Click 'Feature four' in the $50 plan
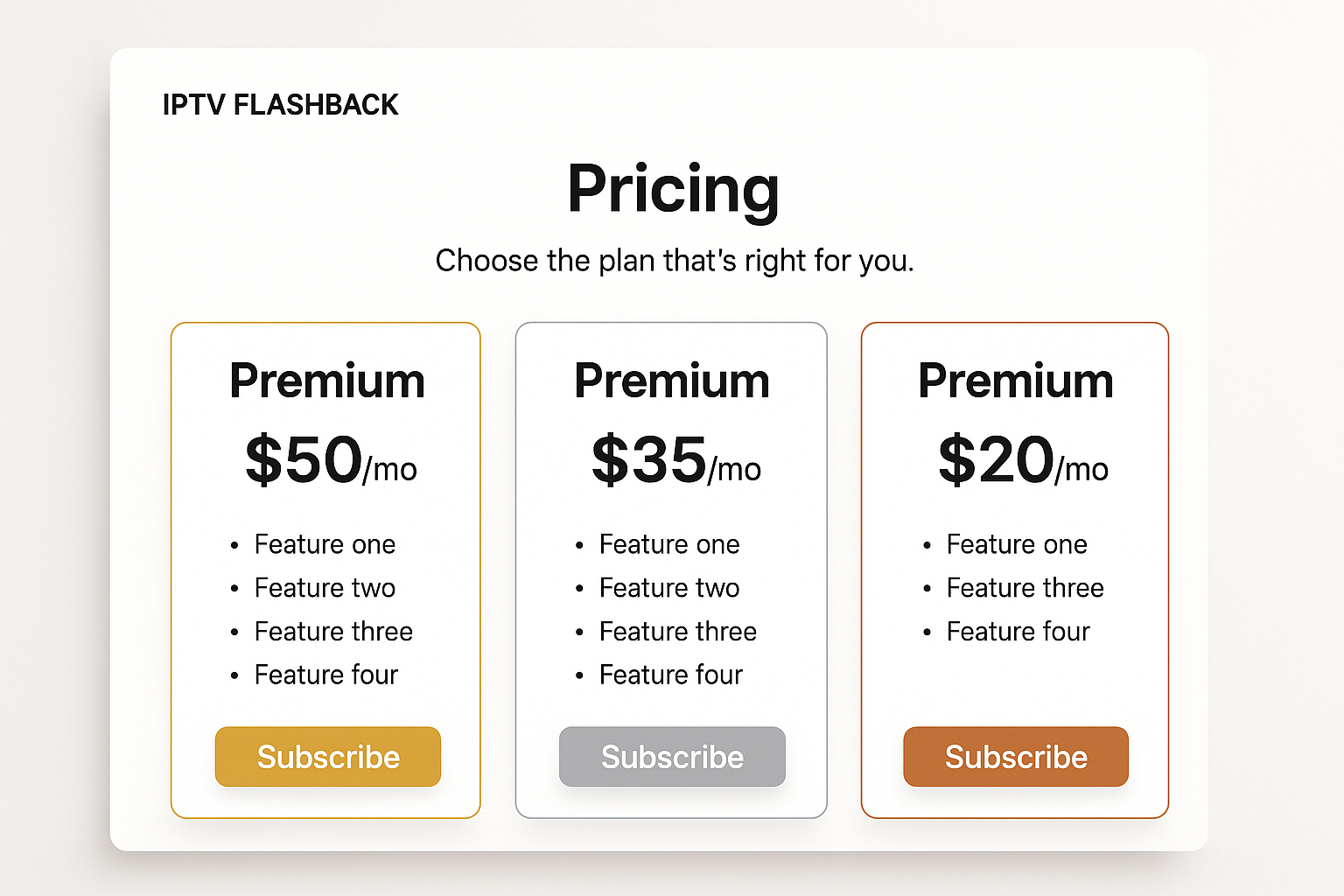Screen dimensions: 1344x896 click(326, 675)
